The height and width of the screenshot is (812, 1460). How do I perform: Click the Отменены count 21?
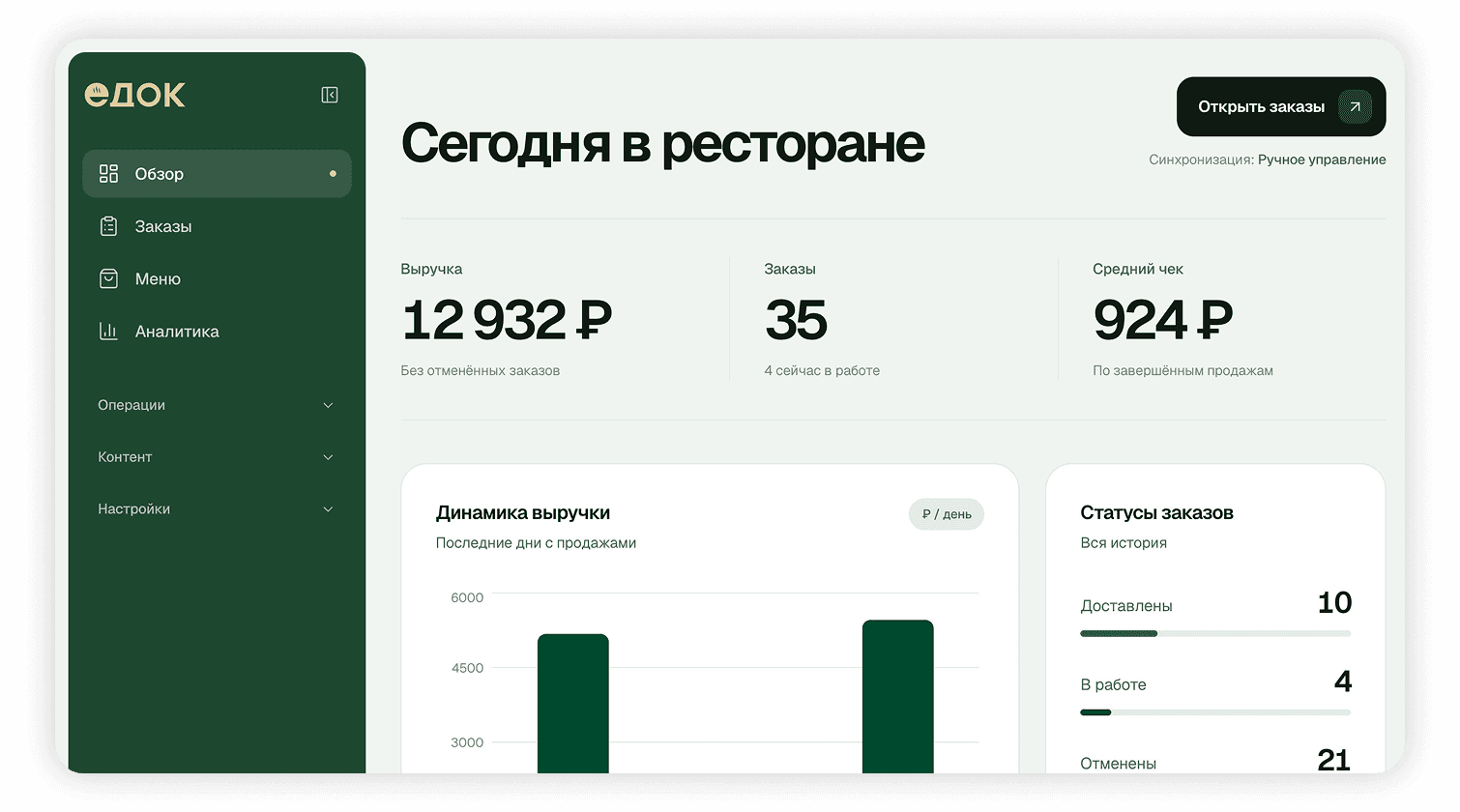(x=1334, y=760)
